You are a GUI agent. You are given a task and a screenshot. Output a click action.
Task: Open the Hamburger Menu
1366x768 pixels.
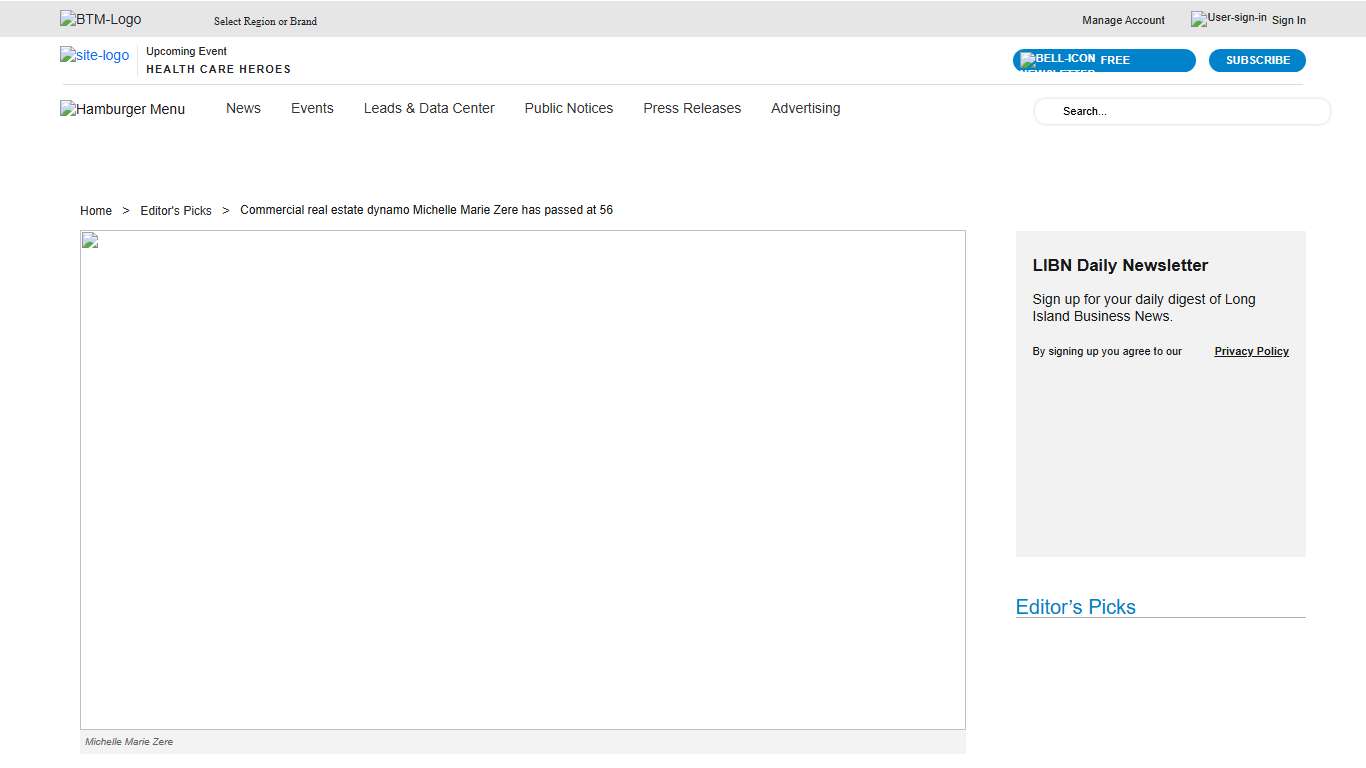[122, 109]
